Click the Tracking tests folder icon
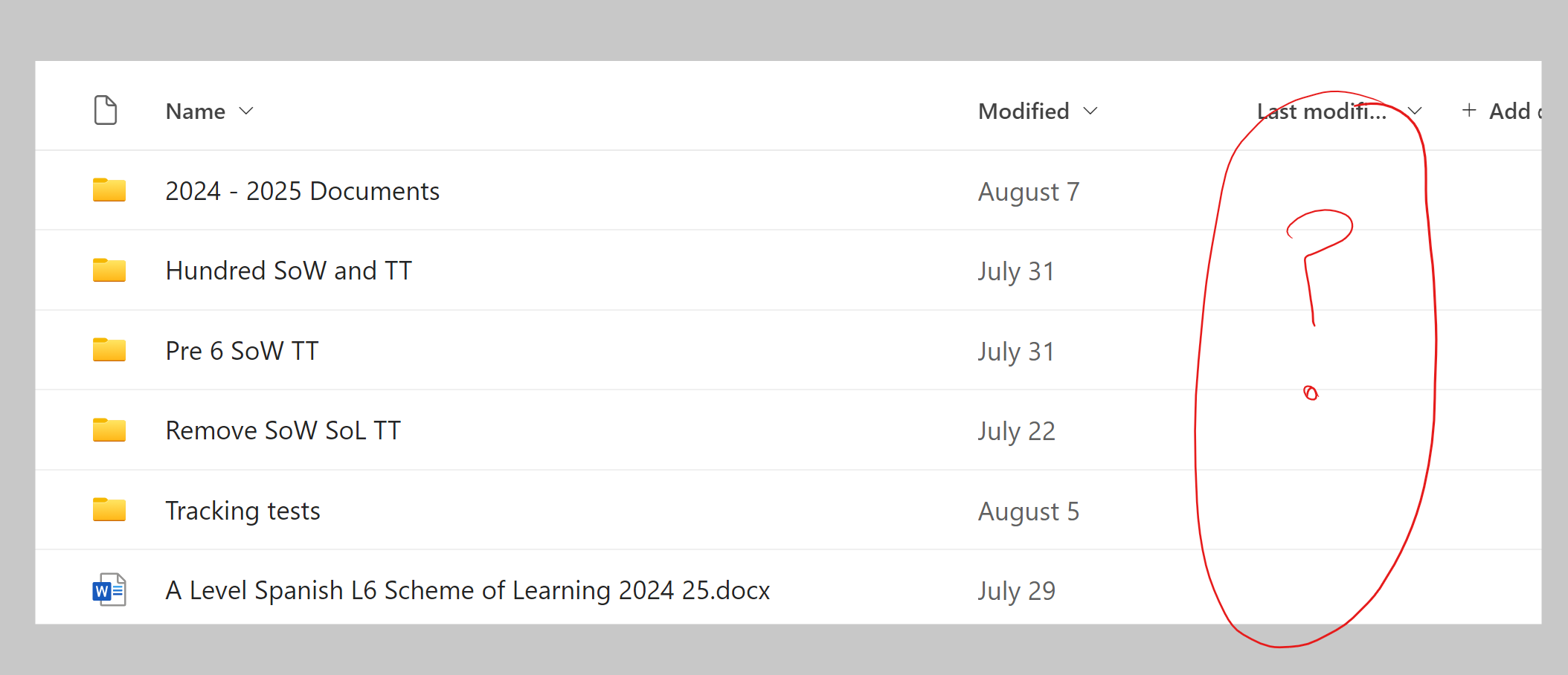 point(109,510)
